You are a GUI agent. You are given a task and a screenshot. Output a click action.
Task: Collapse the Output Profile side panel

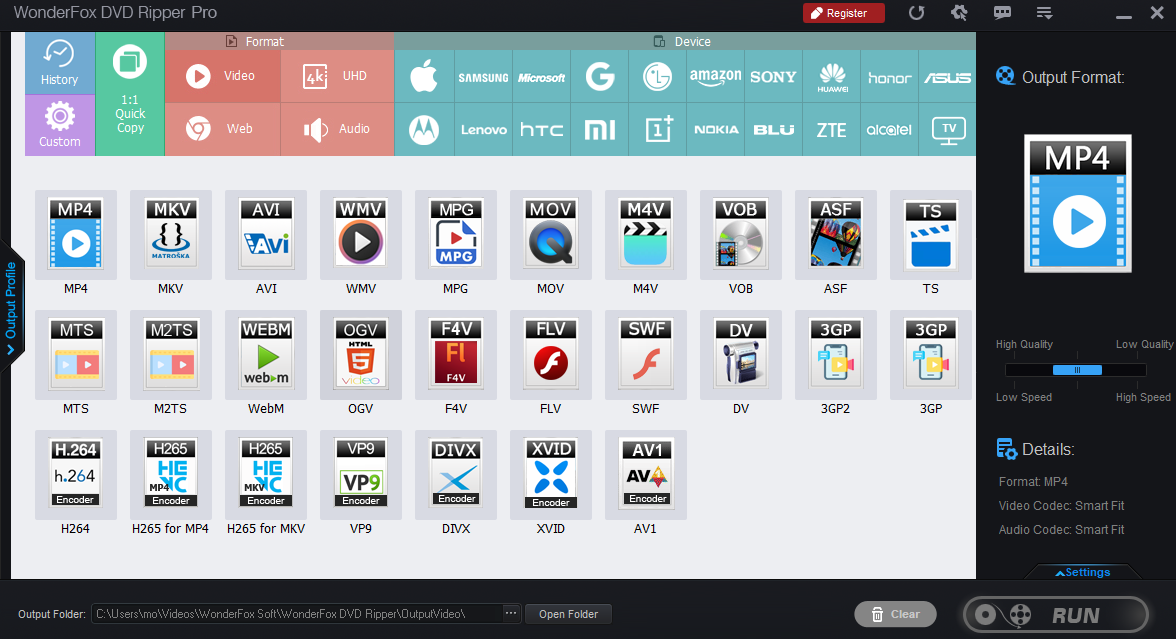click(11, 307)
